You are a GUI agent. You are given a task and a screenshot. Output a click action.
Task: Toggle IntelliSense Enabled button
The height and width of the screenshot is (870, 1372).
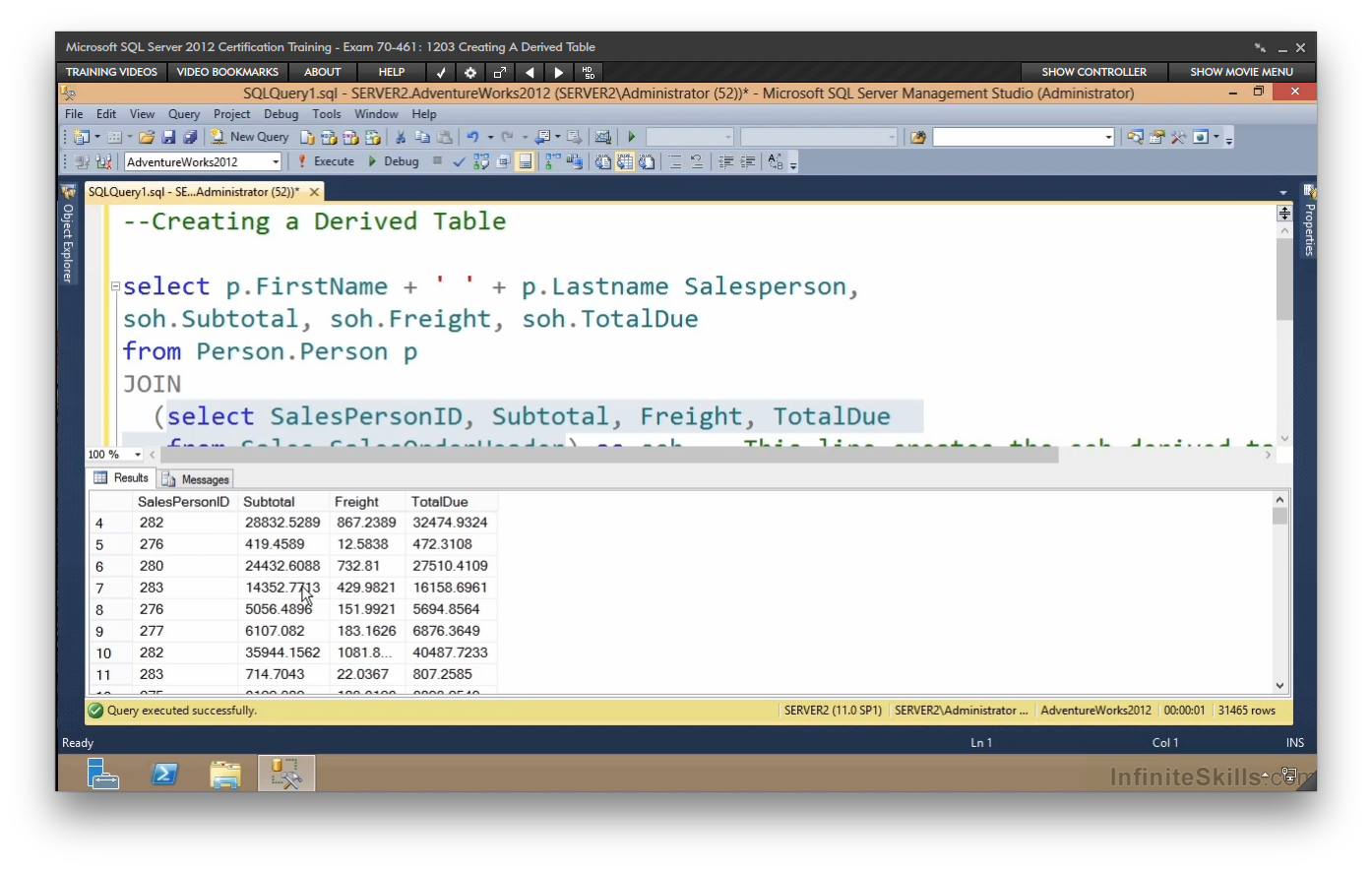tap(525, 161)
